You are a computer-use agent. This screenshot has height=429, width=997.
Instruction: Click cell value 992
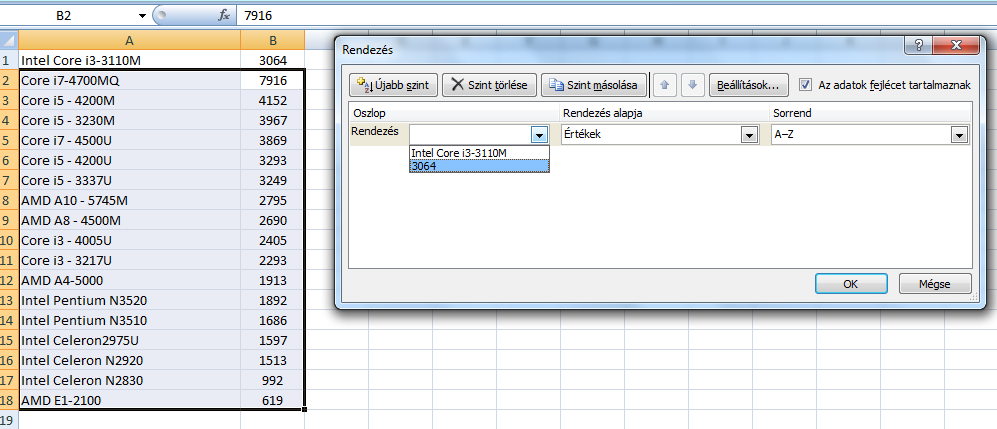273,381
